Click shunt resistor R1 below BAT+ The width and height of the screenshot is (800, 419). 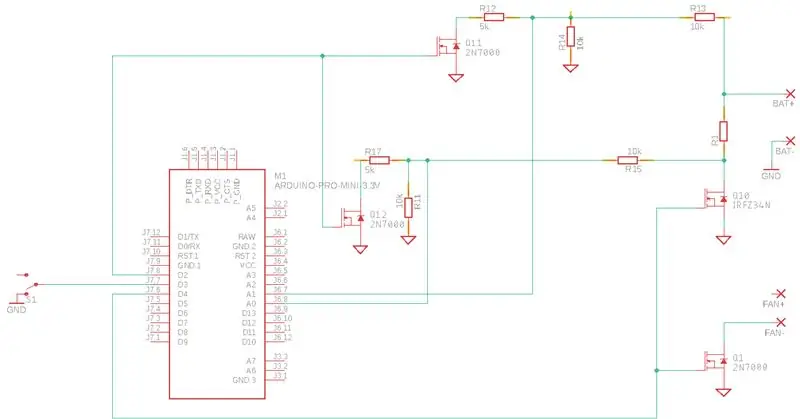click(723, 132)
